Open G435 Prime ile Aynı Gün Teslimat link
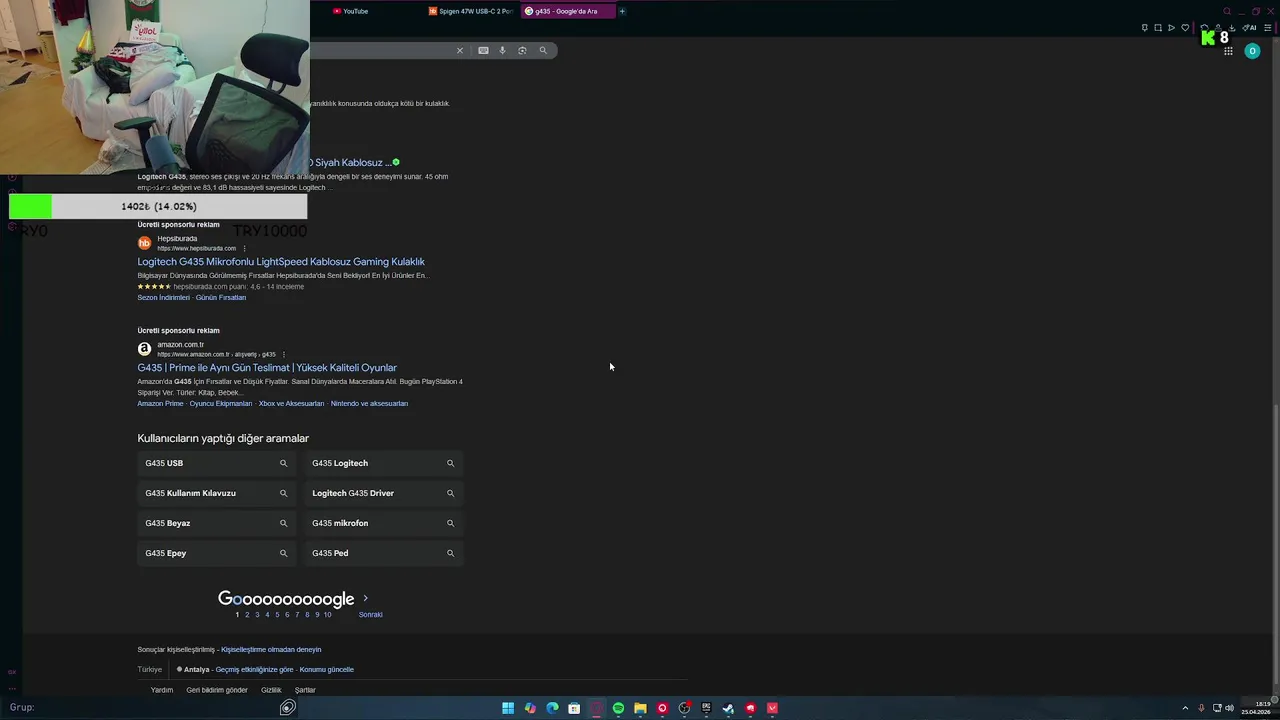 pyautogui.click(x=267, y=368)
